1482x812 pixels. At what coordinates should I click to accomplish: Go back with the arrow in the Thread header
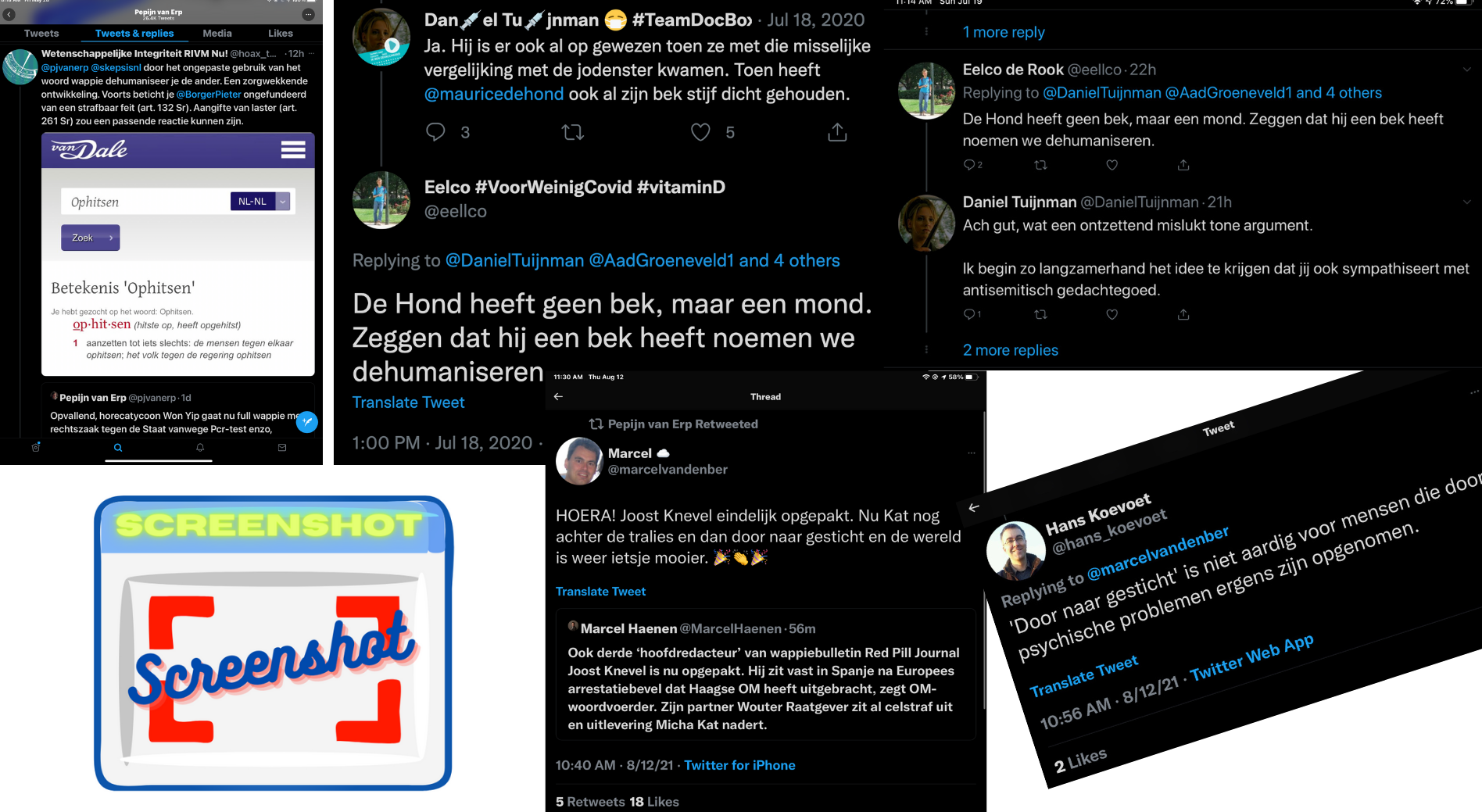(558, 396)
